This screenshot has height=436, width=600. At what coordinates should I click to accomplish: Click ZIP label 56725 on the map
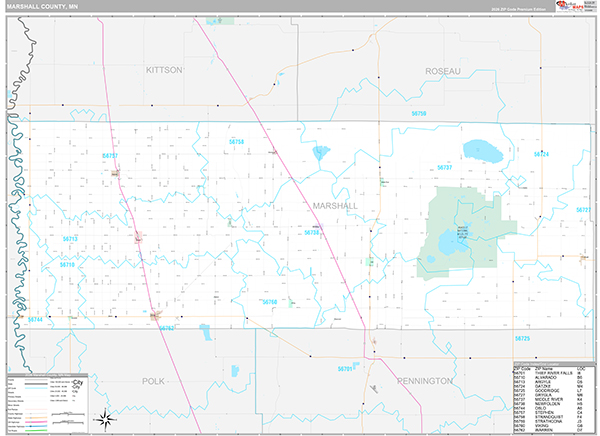click(522, 338)
